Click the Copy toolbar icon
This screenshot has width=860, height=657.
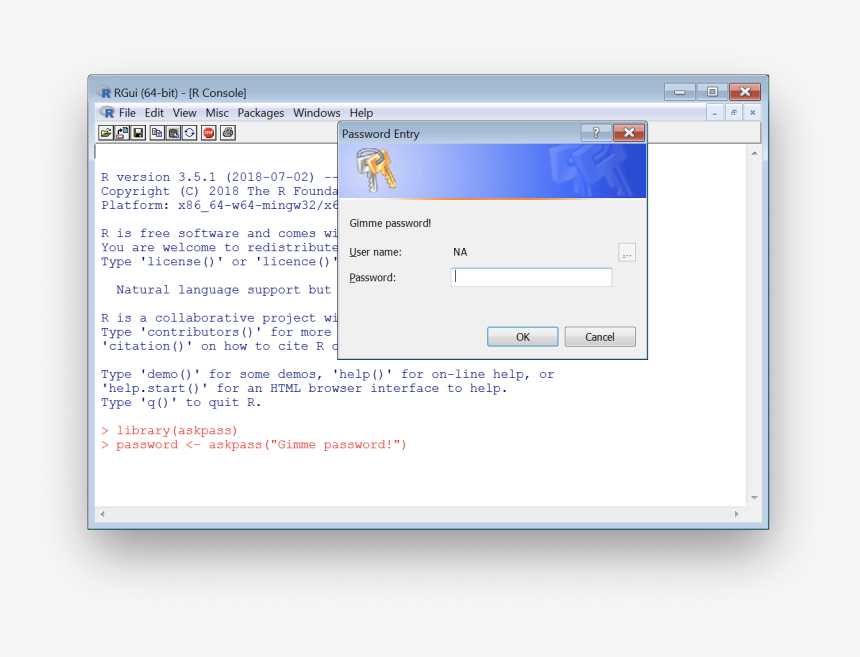coord(157,133)
